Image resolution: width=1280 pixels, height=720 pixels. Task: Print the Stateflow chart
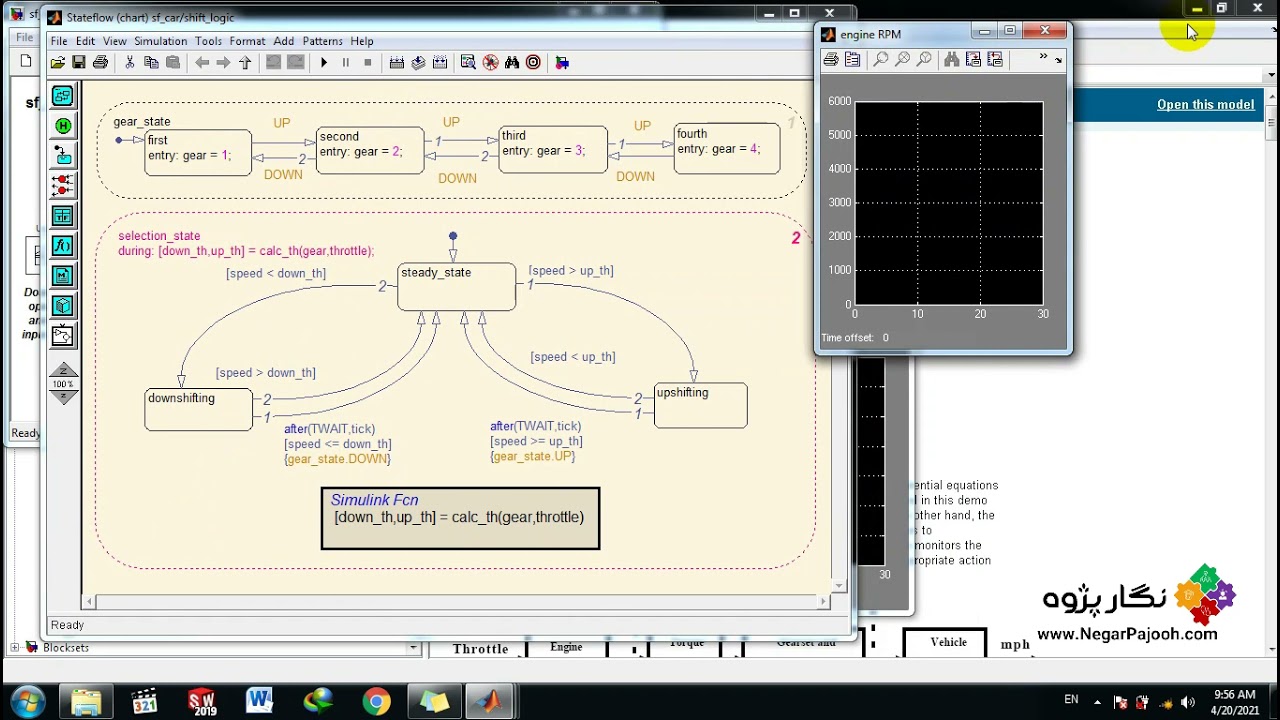click(100, 62)
